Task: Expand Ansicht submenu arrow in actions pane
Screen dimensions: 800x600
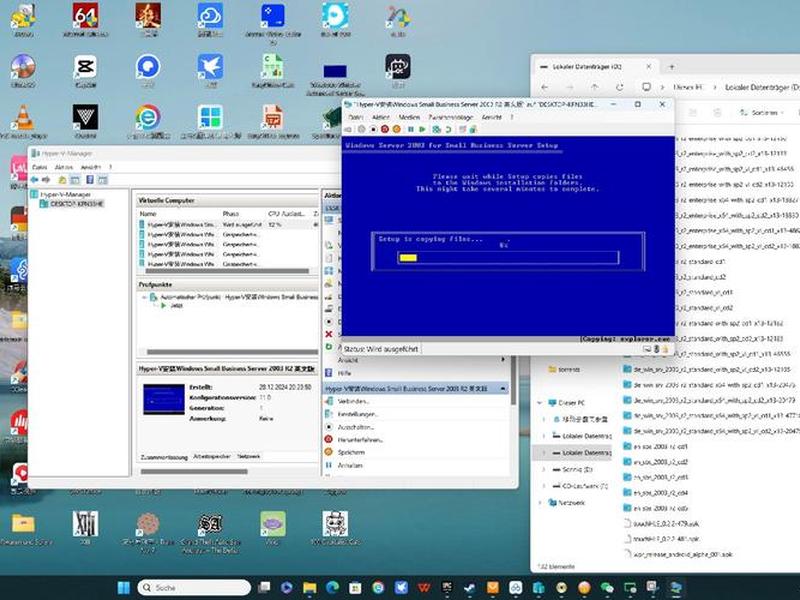Action: click(503, 360)
